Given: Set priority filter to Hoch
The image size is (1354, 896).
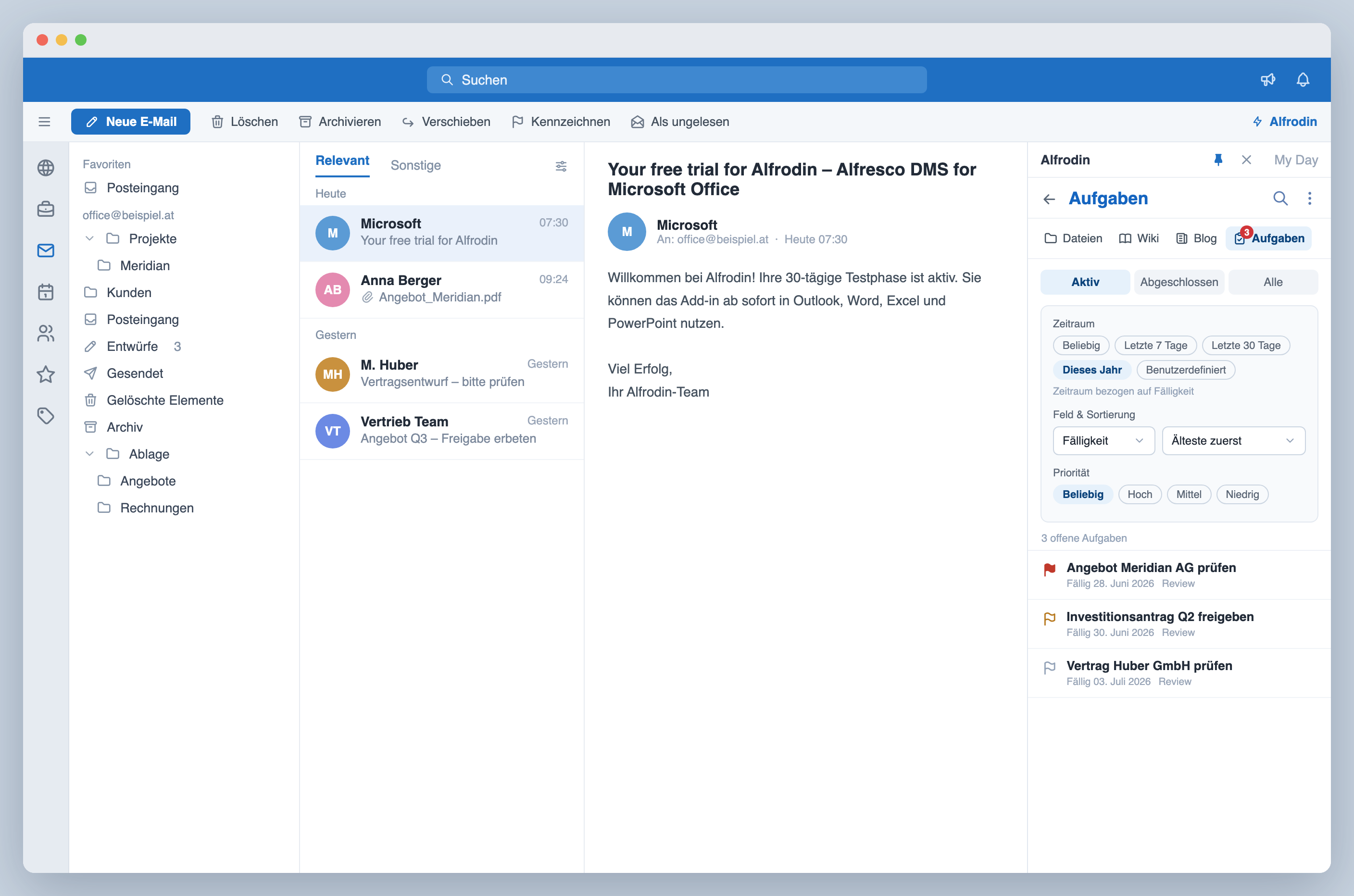Looking at the screenshot, I should pos(1140,494).
